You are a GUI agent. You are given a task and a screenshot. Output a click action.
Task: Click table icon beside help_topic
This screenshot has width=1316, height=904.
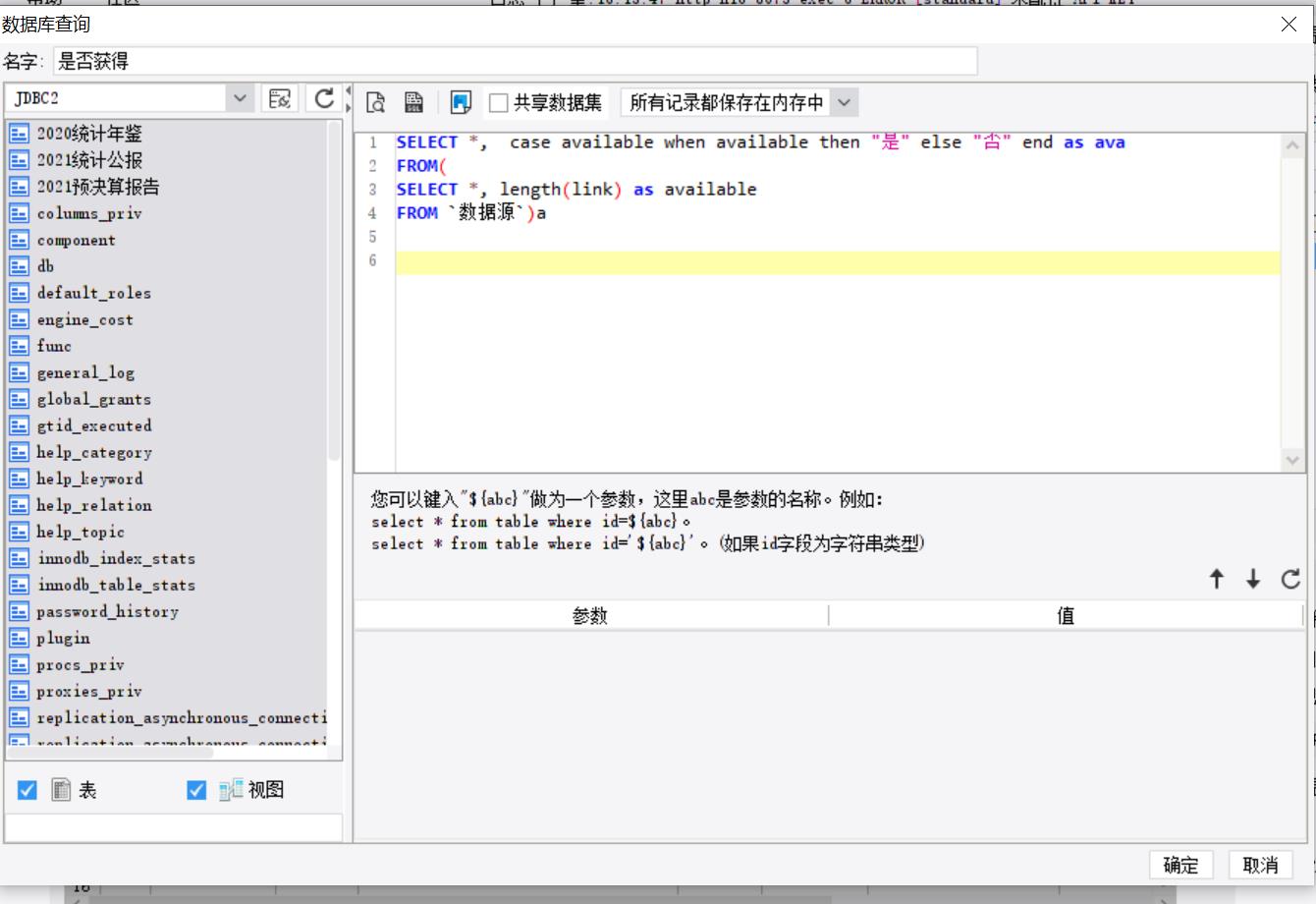click(20, 532)
